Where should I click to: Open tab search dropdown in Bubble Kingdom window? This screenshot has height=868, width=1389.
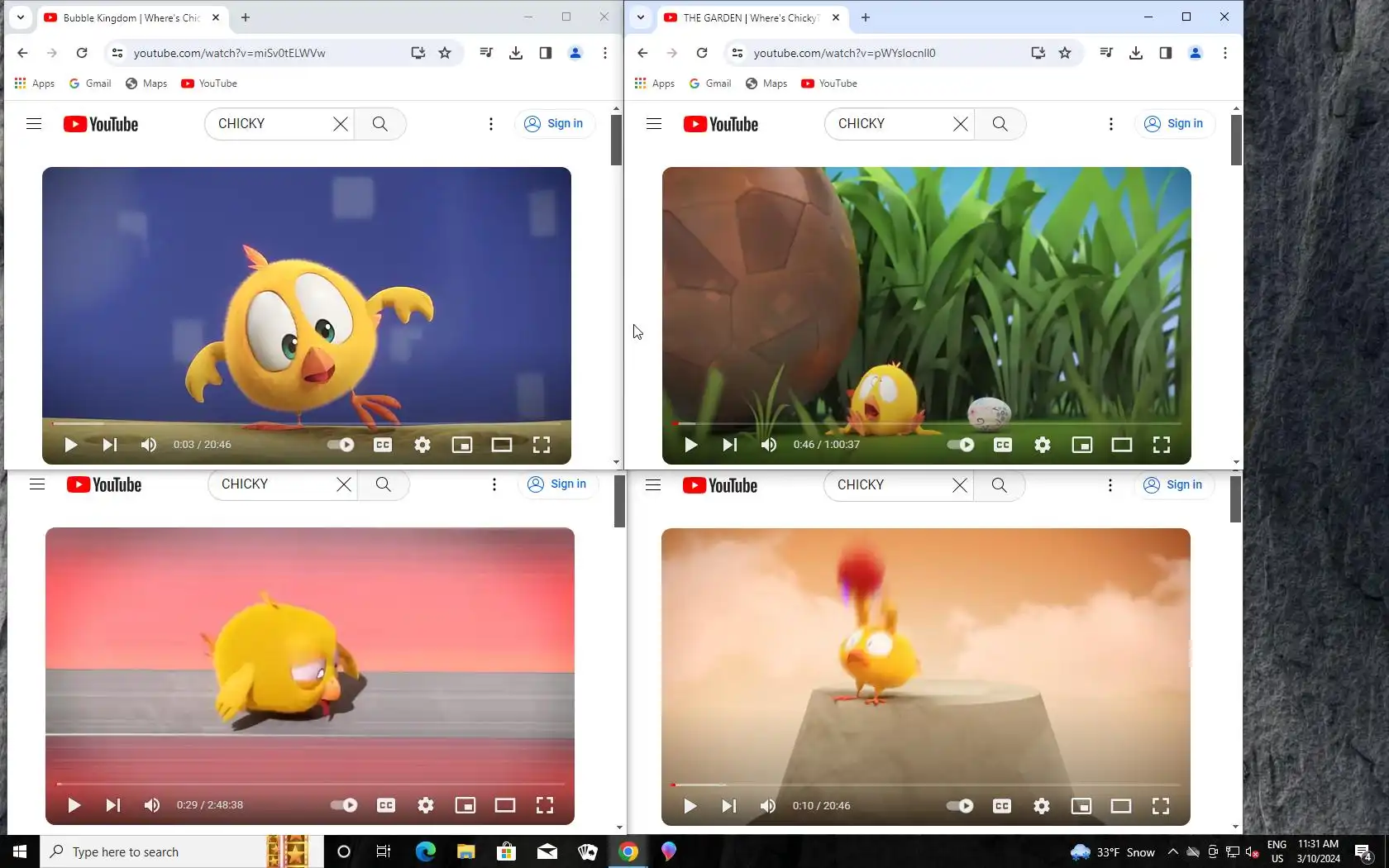[x=21, y=17]
